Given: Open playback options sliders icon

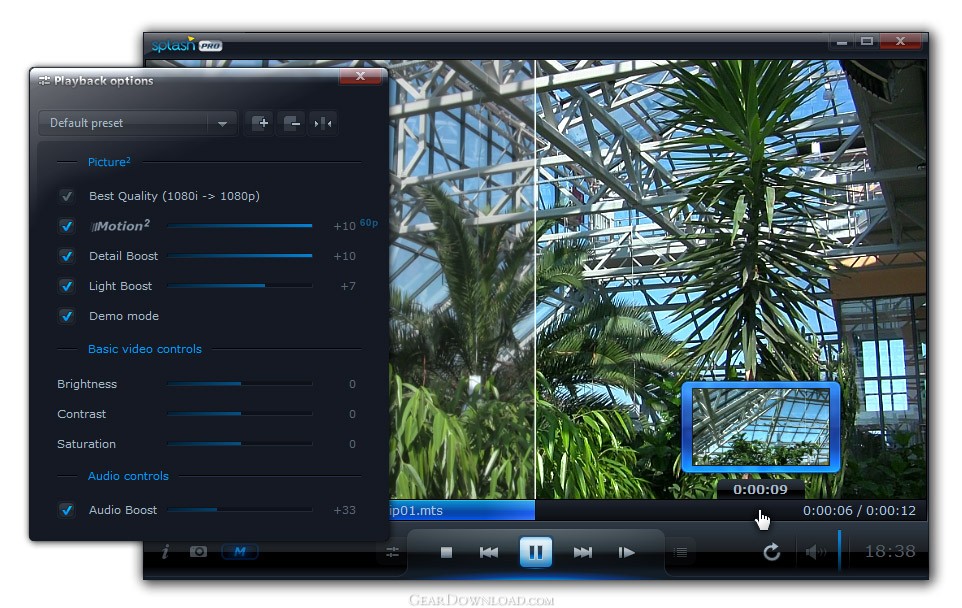Looking at the screenshot, I should (x=393, y=552).
